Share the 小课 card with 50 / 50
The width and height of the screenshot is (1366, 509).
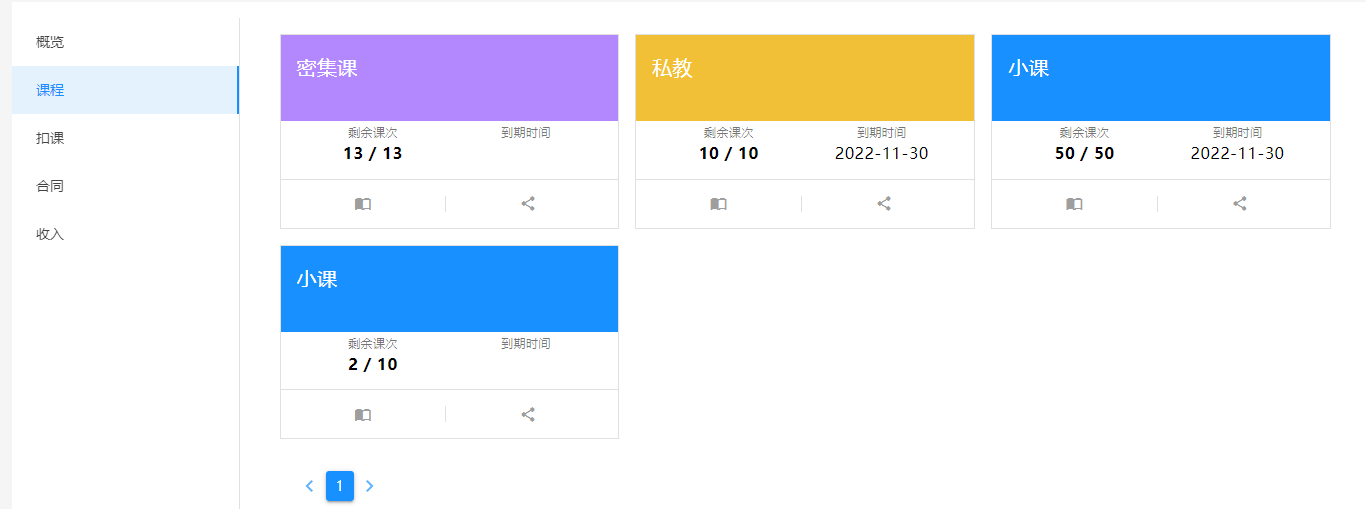pyautogui.click(x=1240, y=204)
